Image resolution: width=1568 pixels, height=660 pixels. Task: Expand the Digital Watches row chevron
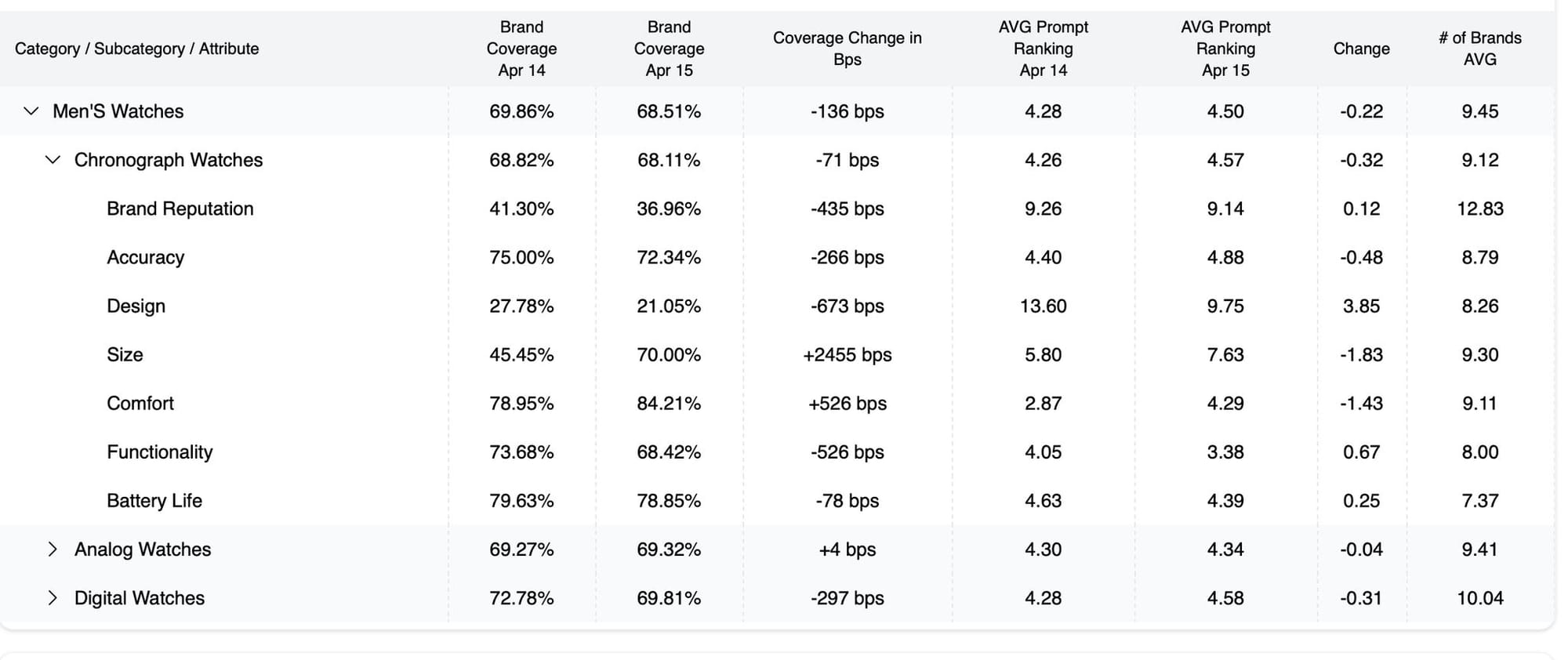click(53, 598)
